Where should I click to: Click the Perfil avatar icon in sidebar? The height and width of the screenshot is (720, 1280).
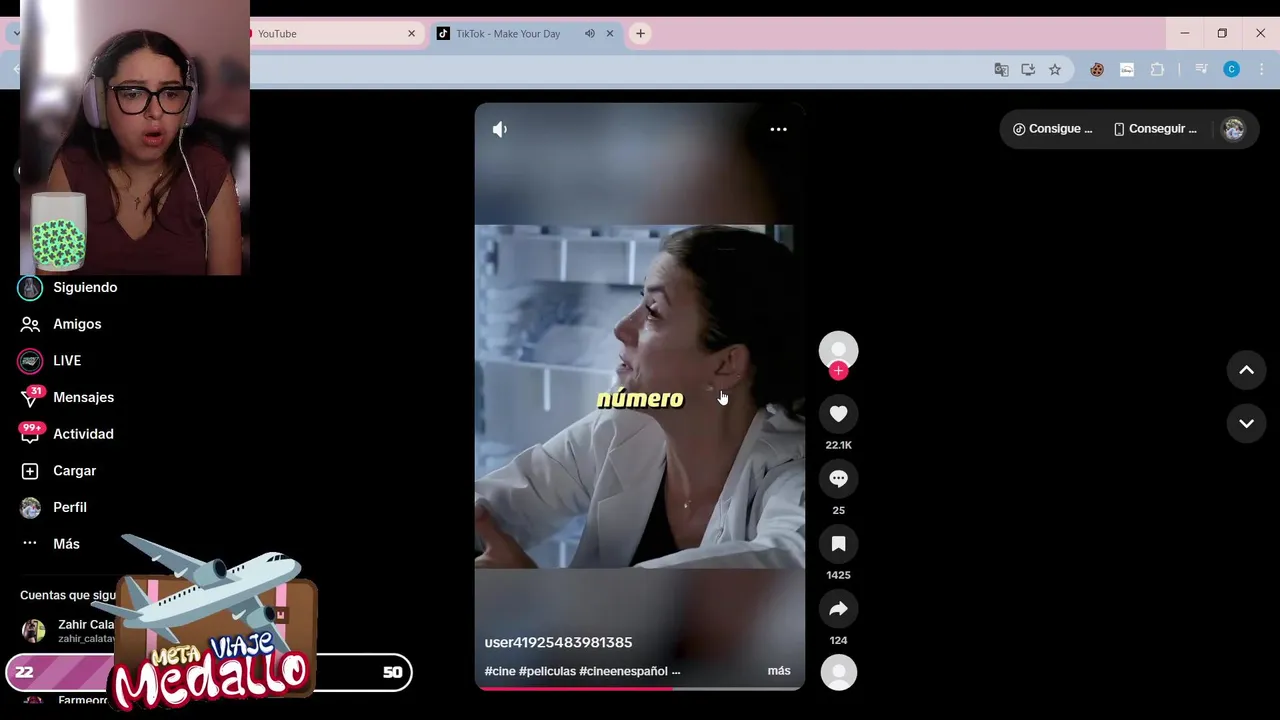pos(30,507)
